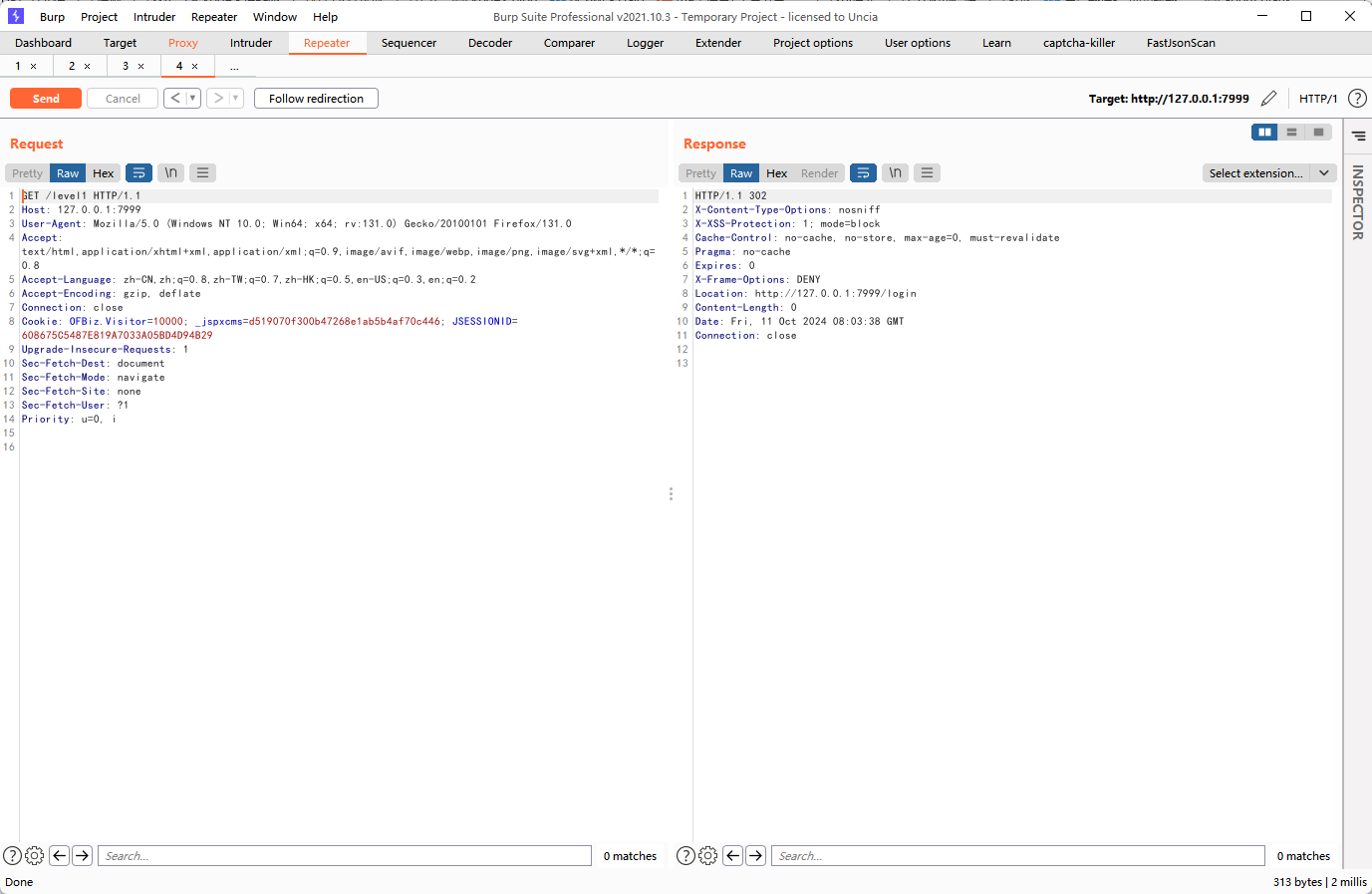Screen dimensions: 1372x894
Task: Open the Intruder menu in menu bar
Action: (154, 17)
